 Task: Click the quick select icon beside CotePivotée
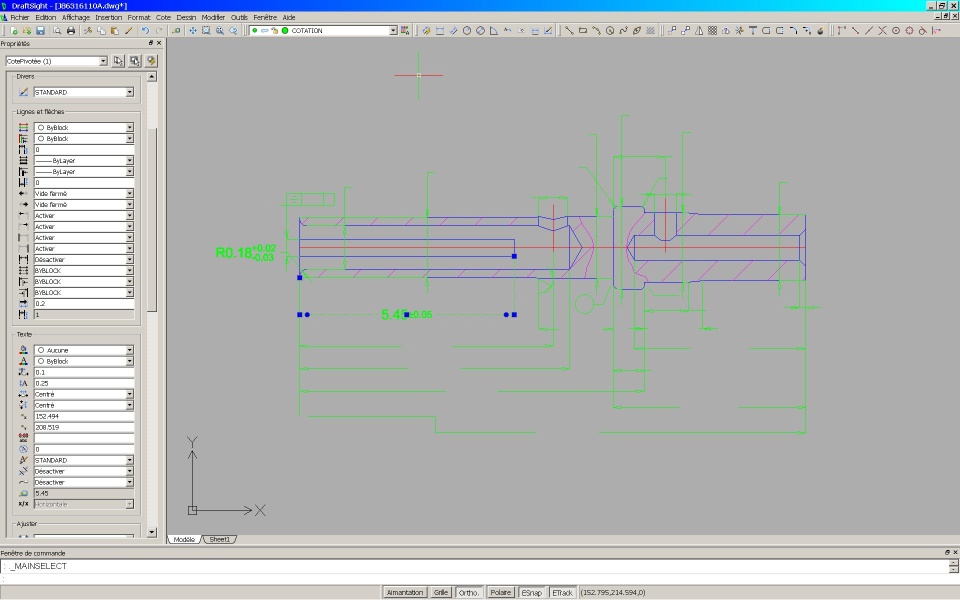151,61
